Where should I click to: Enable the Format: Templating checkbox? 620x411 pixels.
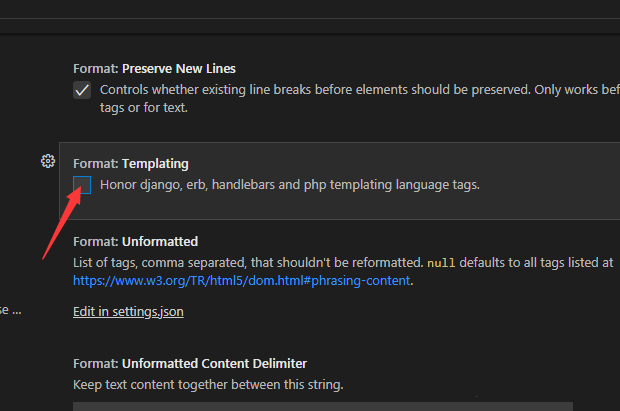tap(82, 185)
